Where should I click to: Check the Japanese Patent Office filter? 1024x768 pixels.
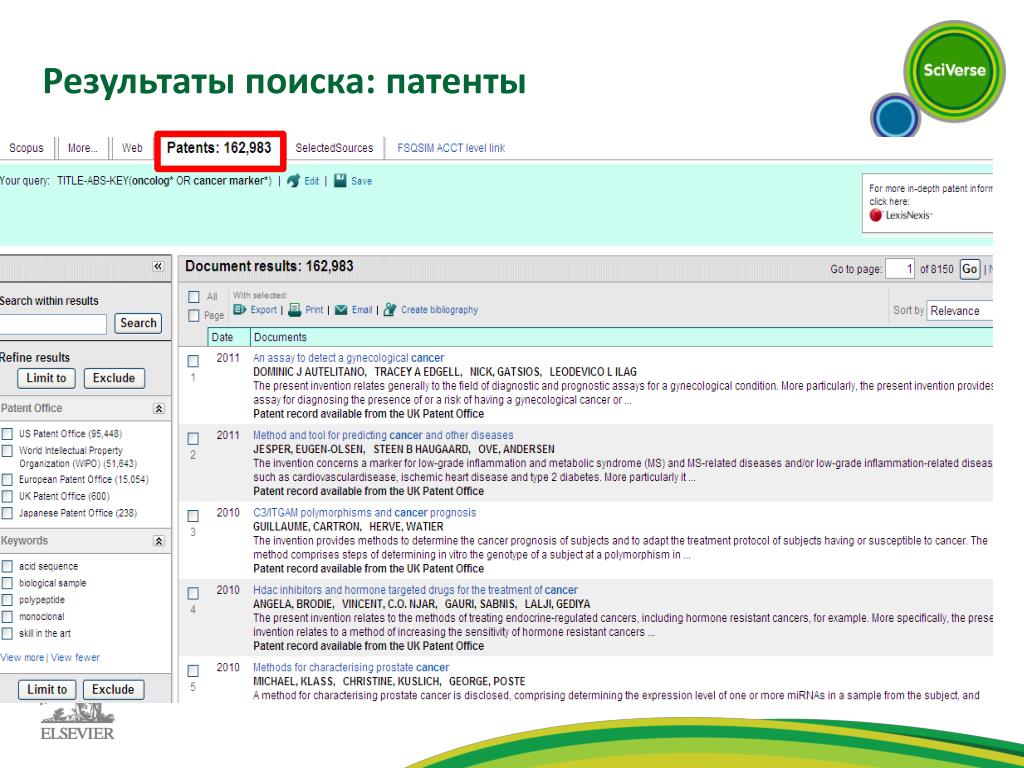(7, 513)
